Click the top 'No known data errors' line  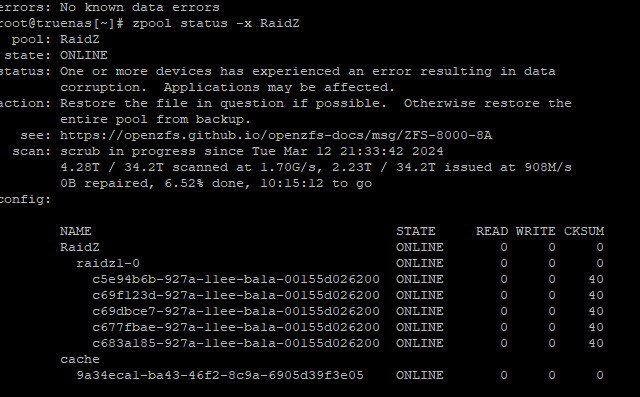[140, 7]
